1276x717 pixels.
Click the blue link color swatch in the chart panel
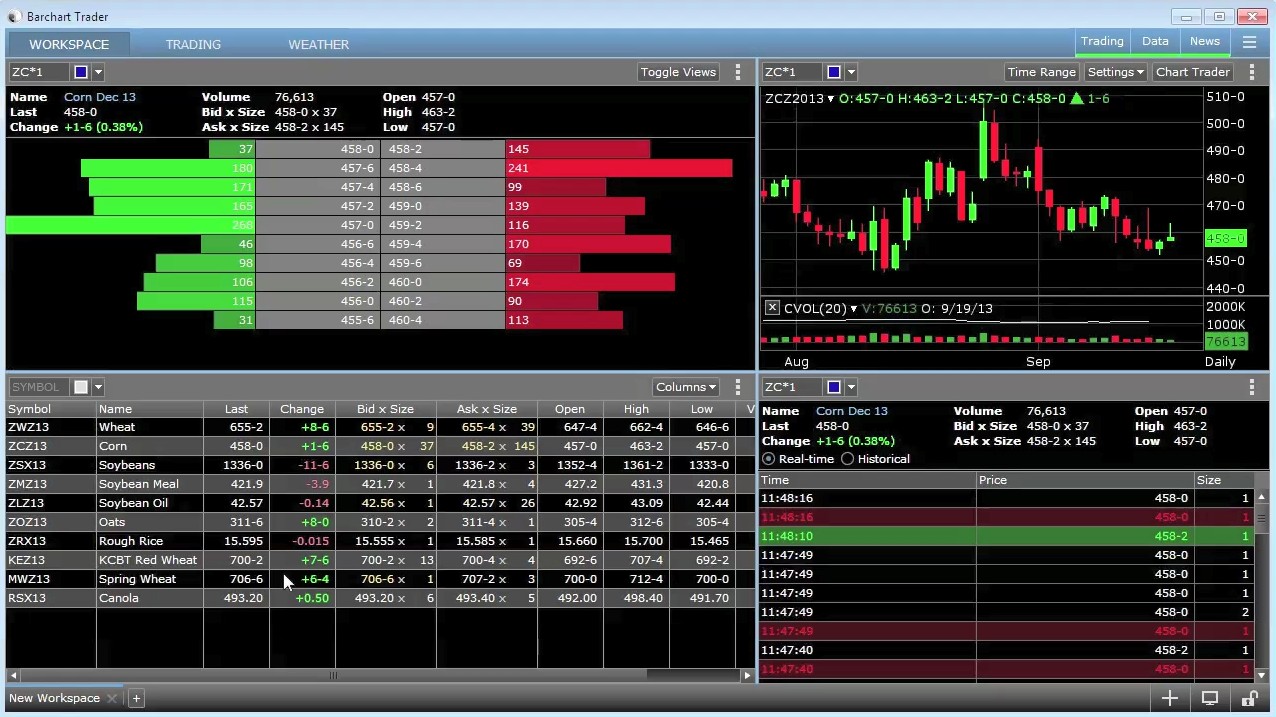[834, 72]
